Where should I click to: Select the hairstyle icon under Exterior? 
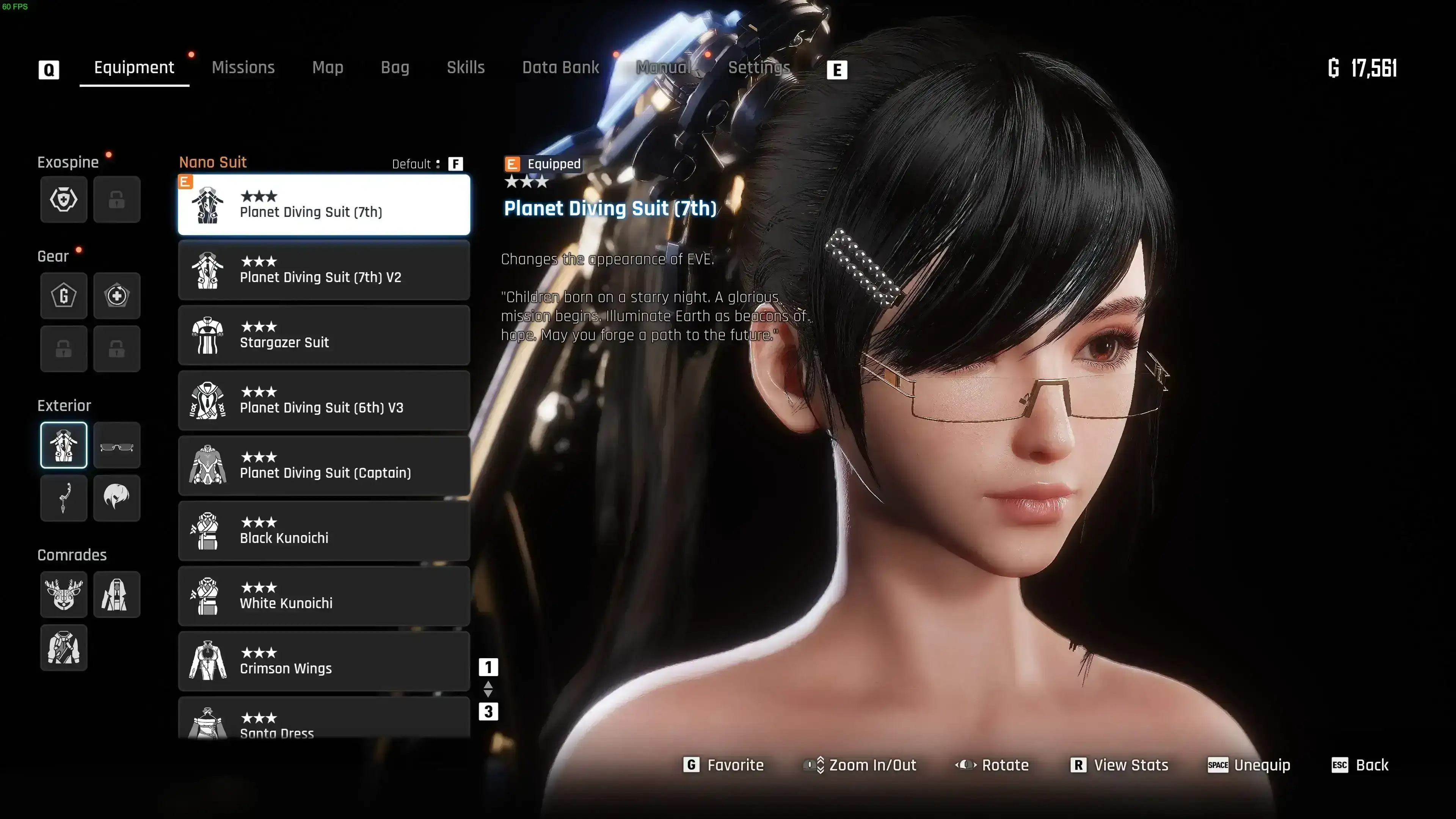click(117, 498)
